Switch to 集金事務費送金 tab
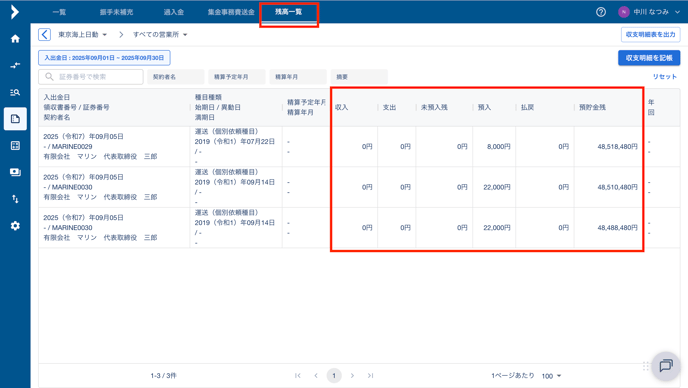Viewport: 688px width, 388px height. (x=231, y=12)
